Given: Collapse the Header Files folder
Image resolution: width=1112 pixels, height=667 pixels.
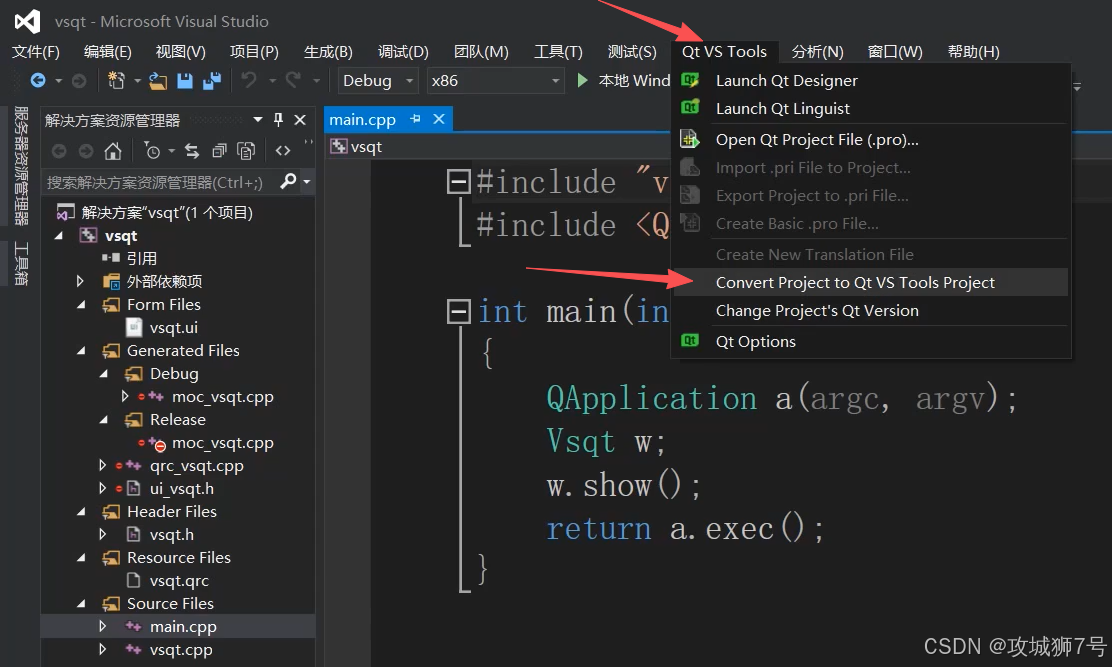Looking at the screenshot, I should pyautogui.click(x=80, y=512).
